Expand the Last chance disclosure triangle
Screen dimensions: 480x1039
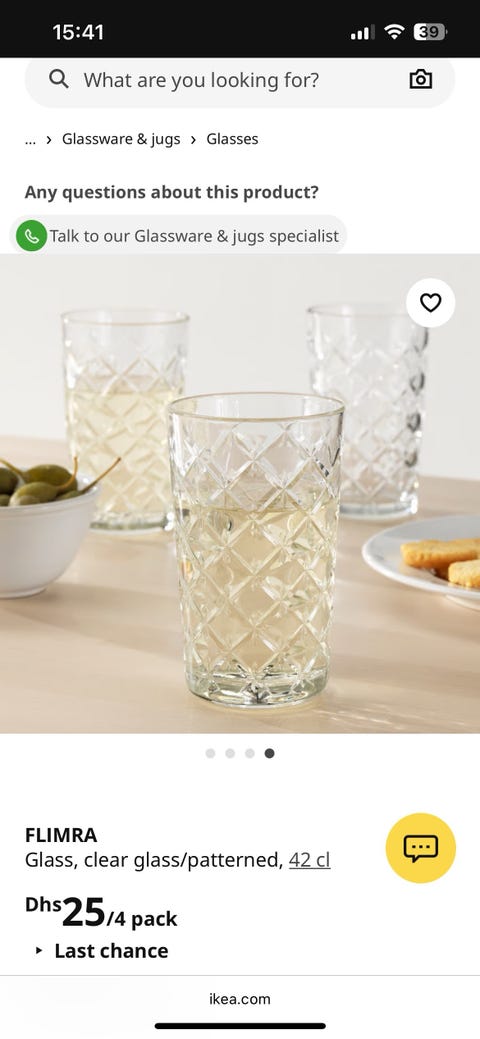coord(39,951)
